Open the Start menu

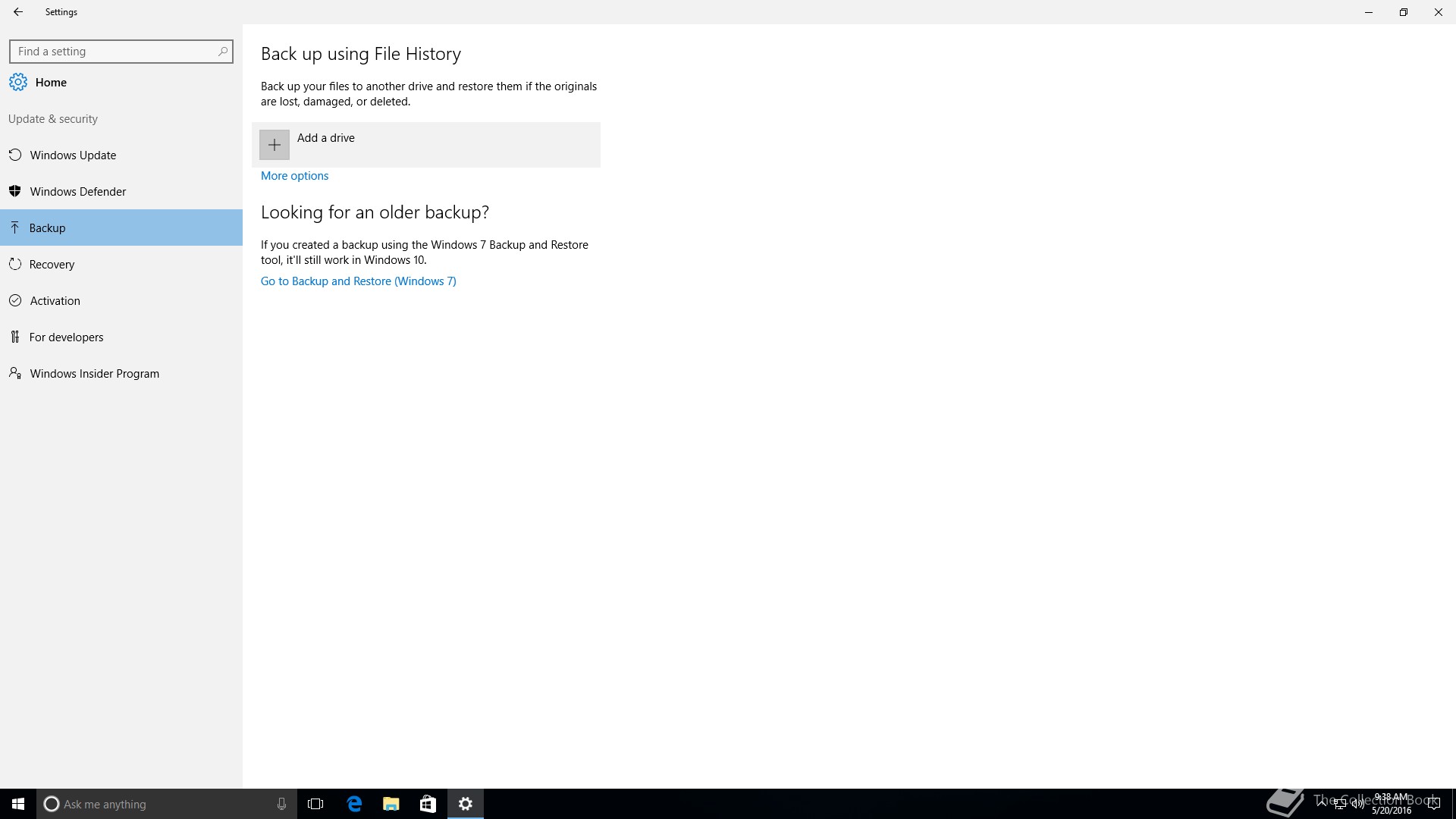pos(18,804)
